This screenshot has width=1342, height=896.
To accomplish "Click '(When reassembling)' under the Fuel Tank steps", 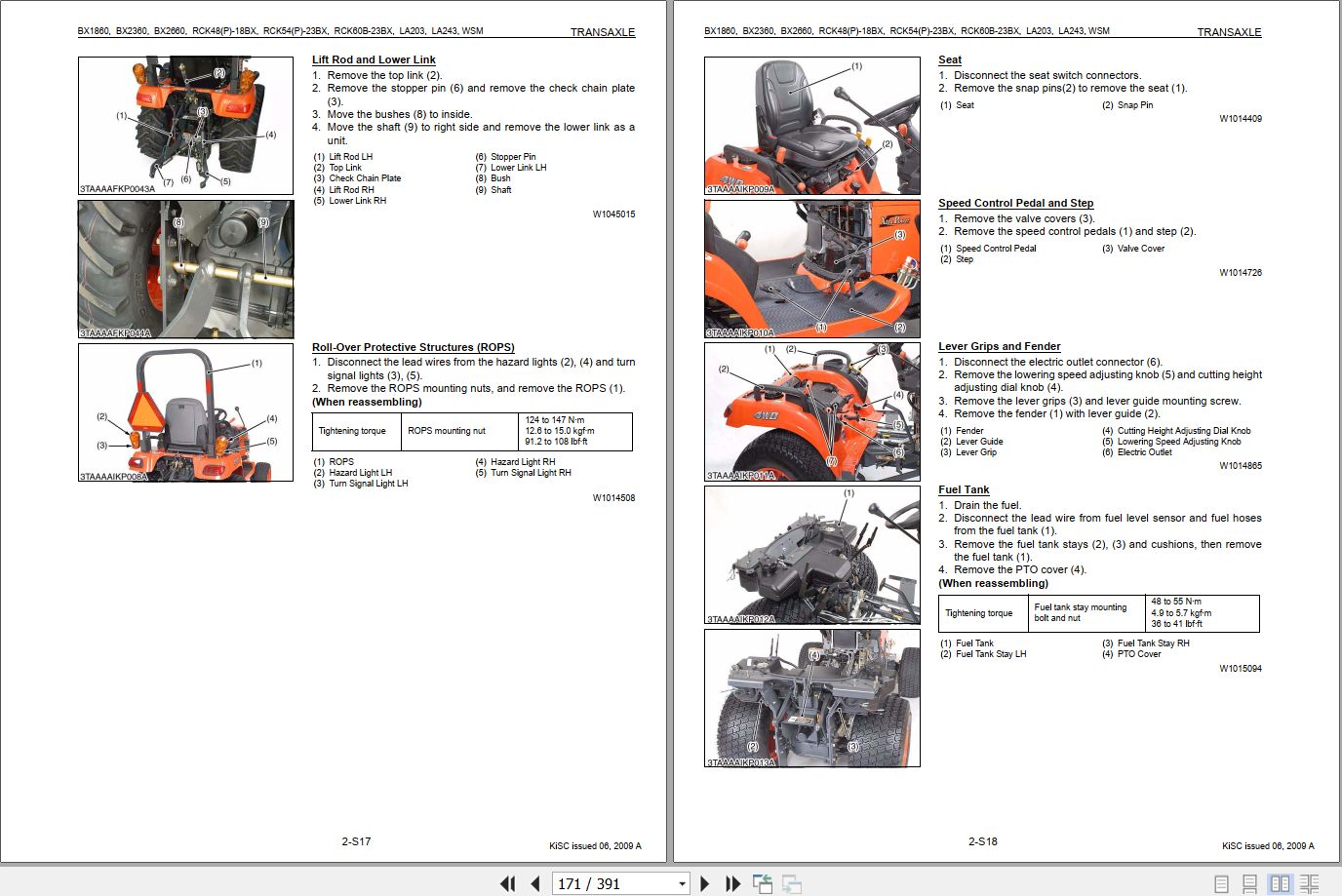I will pos(994,583).
